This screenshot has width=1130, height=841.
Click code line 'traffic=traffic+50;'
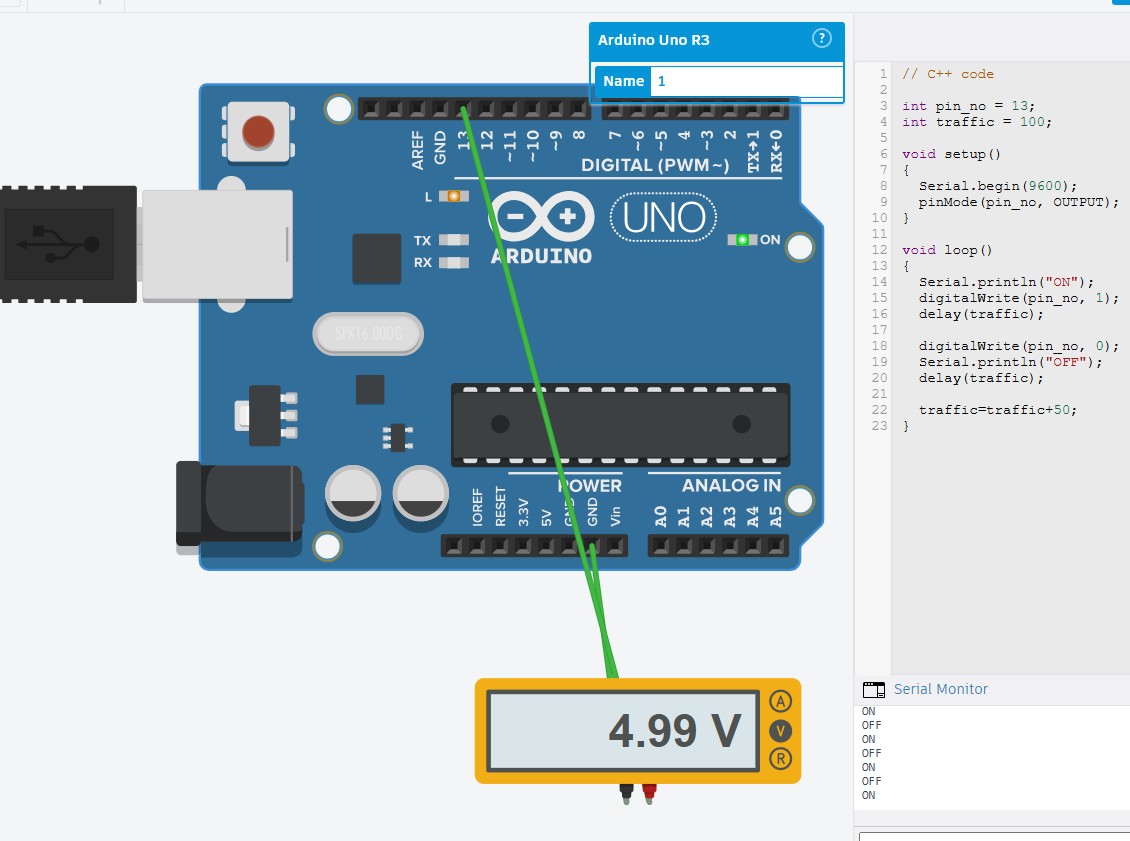(997, 409)
